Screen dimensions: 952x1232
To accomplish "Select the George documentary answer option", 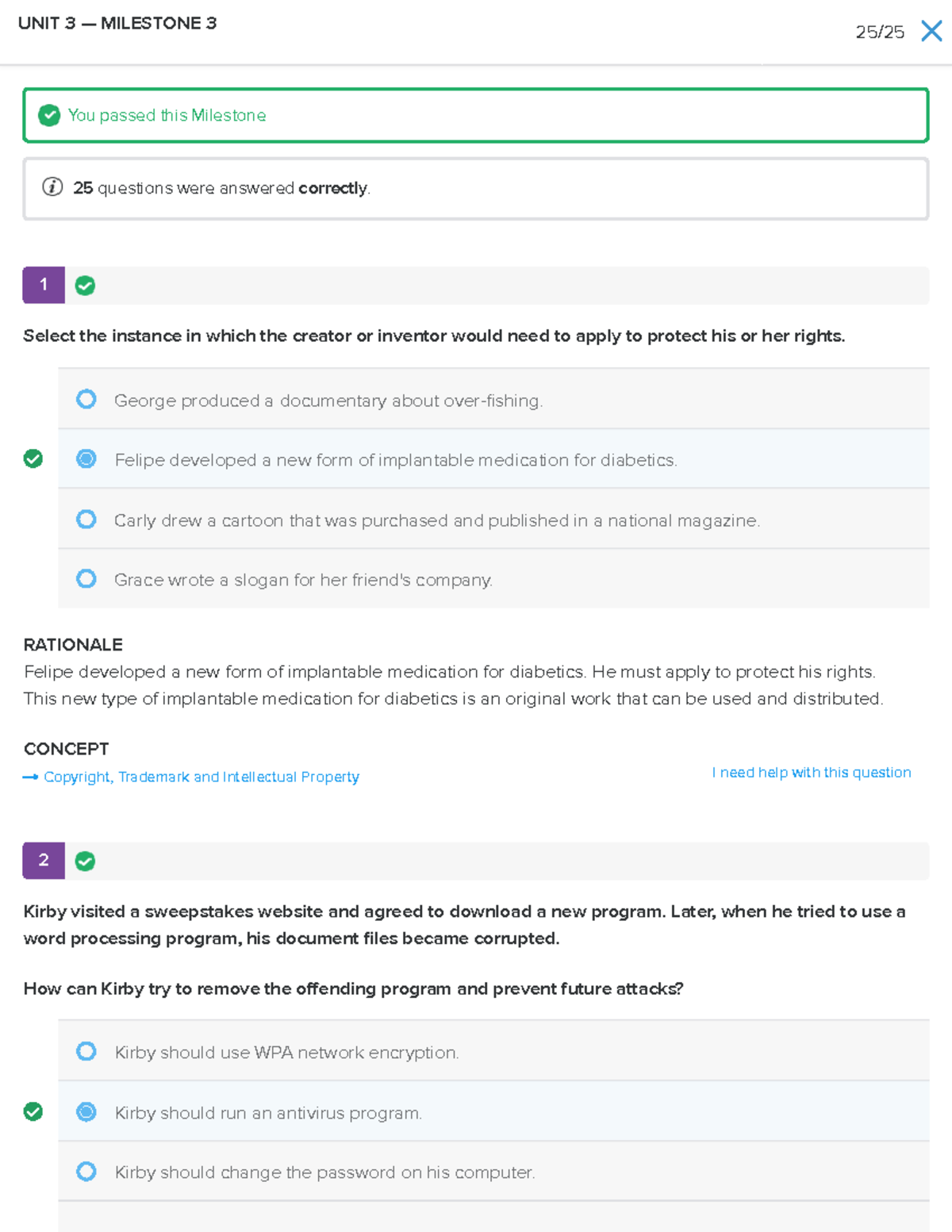I will click(86, 399).
